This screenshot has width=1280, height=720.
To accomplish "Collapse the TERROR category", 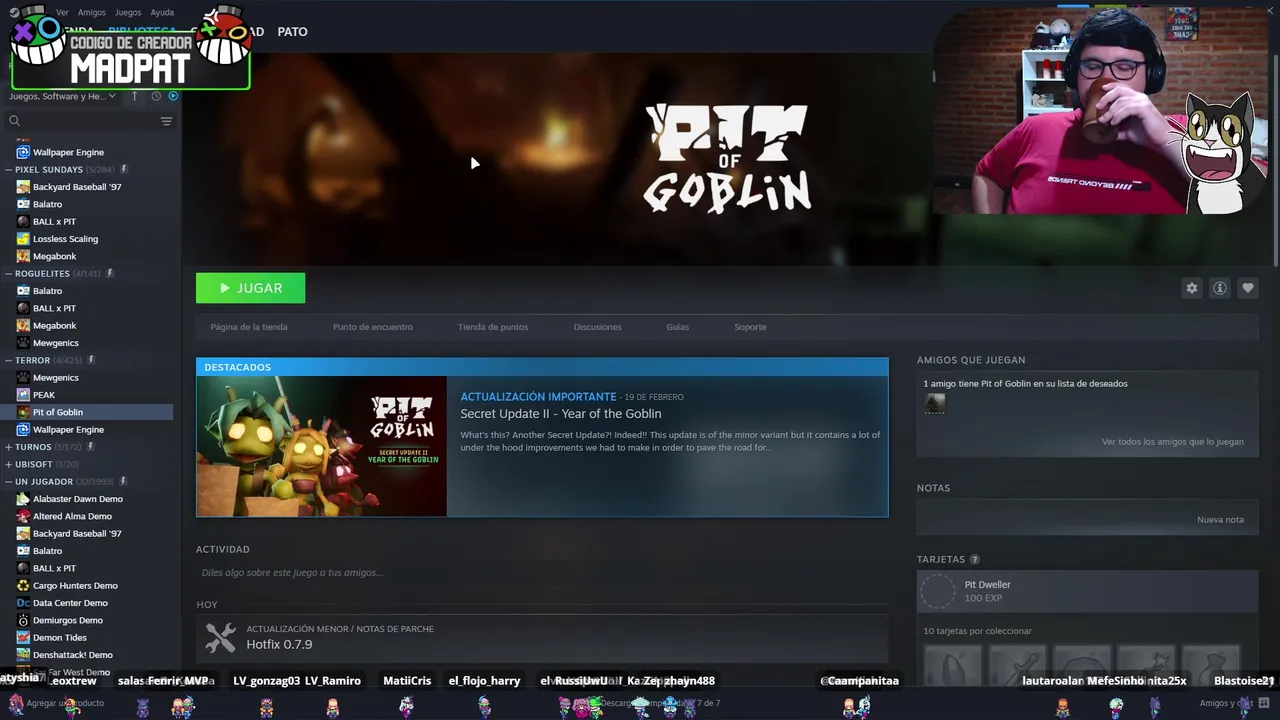I will (8, 360).
